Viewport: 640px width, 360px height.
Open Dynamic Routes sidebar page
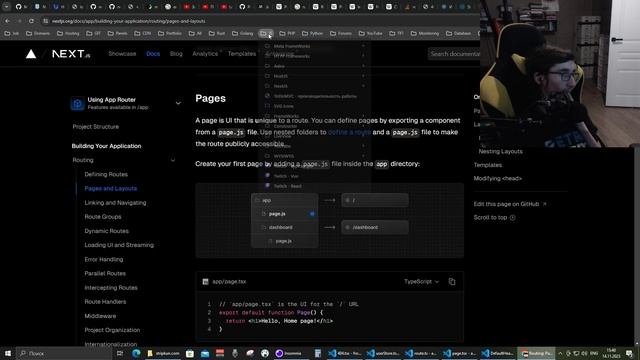pos(107,231)
